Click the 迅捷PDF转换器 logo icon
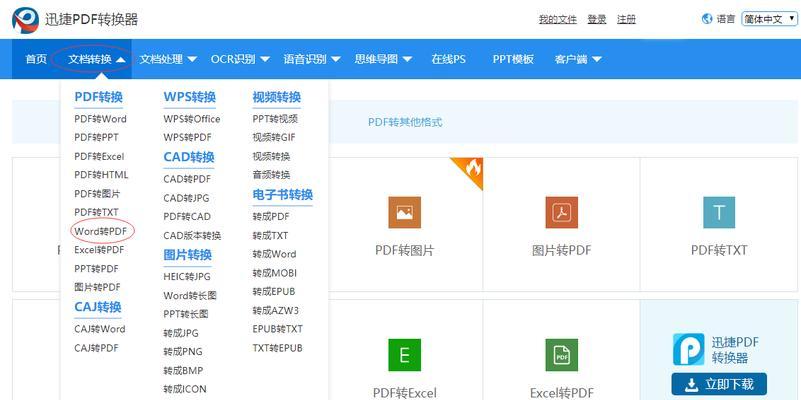 coord(26,19)
